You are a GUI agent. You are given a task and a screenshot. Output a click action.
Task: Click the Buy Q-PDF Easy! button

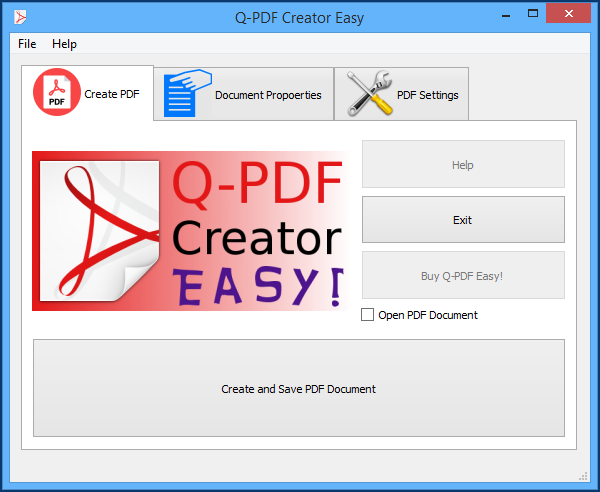(463, 275)
